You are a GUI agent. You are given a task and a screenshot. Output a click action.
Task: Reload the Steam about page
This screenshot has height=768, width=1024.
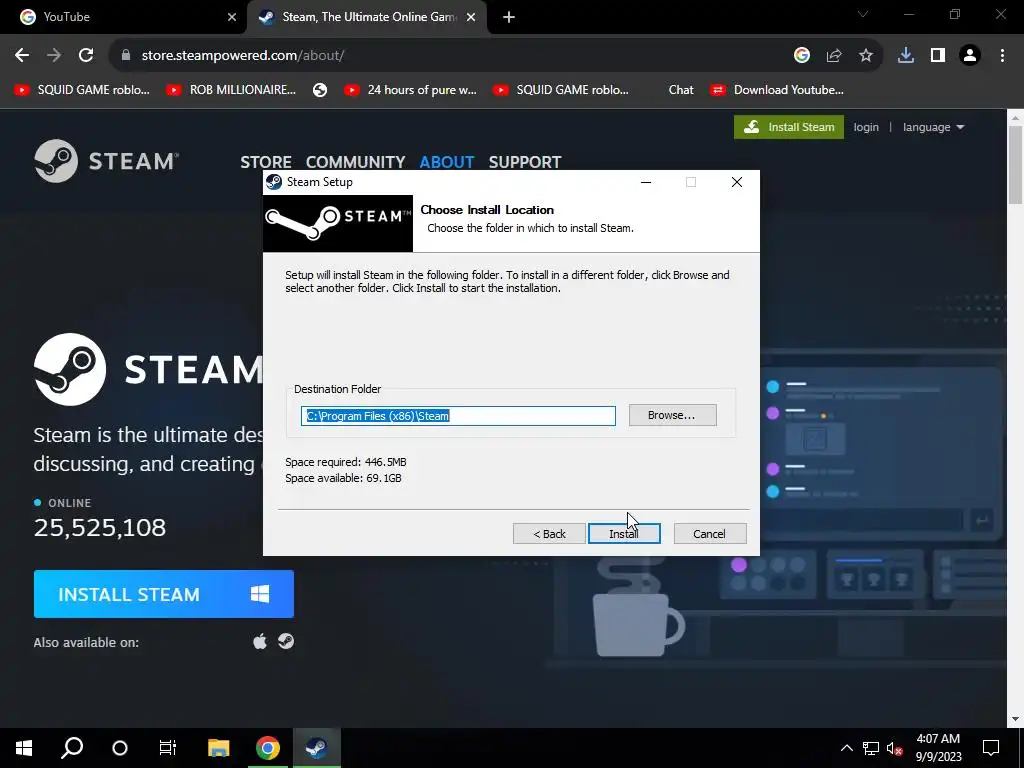[x=86, y=56]
